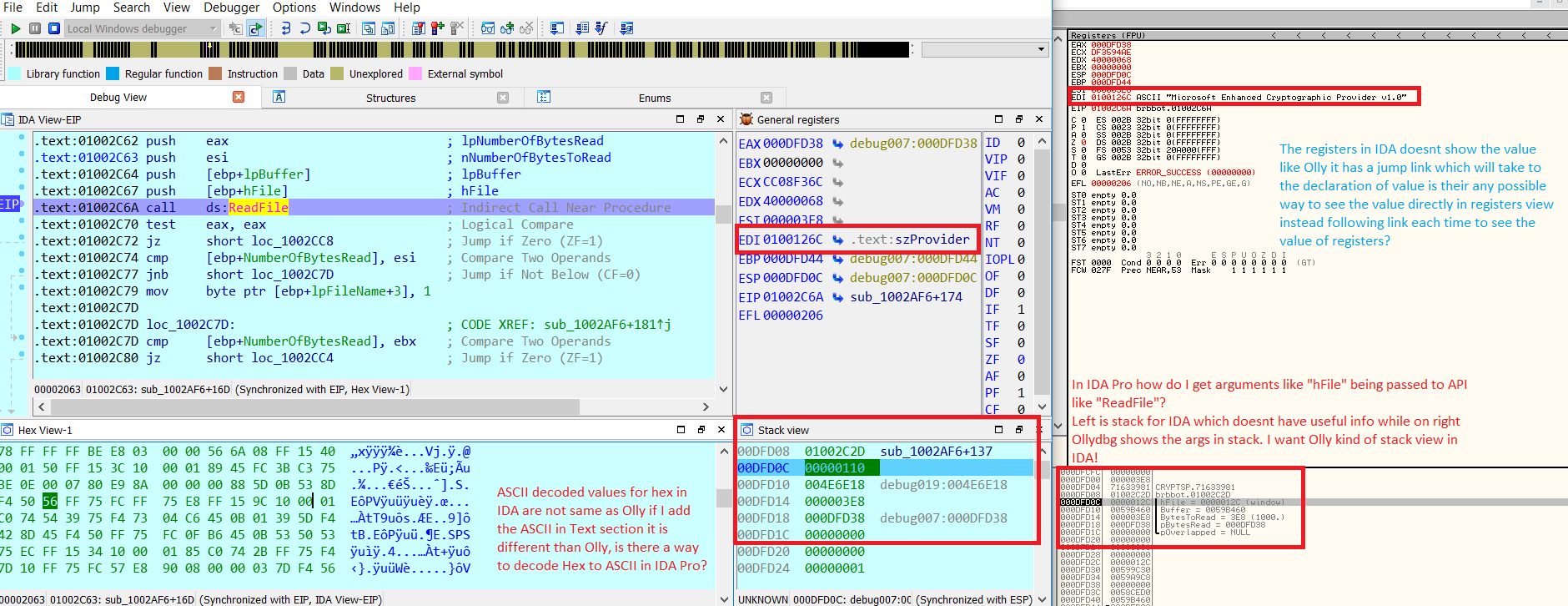
Task: Click the IDA View vertical scrollbar thumb
Action: 723,215
